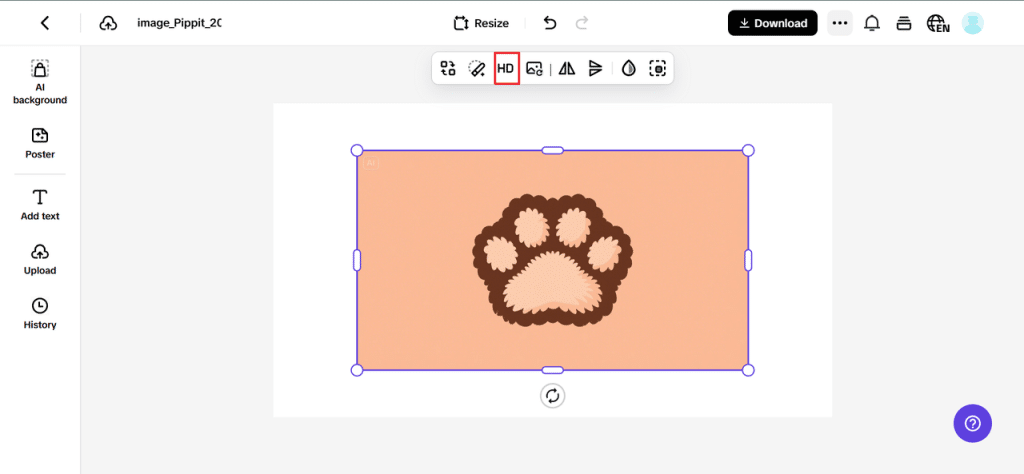
Task: Open the opacity droplet tool
Action: tap(628, 69)
